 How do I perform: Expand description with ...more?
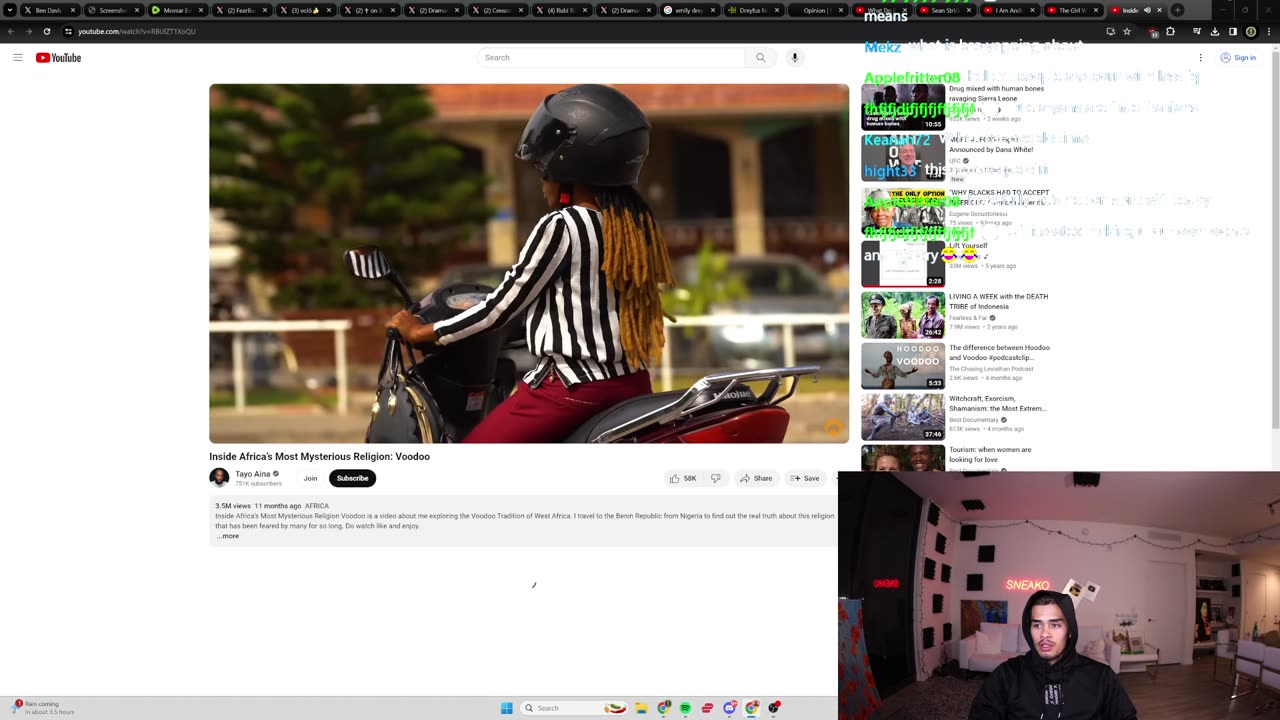pyautogui.click(x=228, y=536)
